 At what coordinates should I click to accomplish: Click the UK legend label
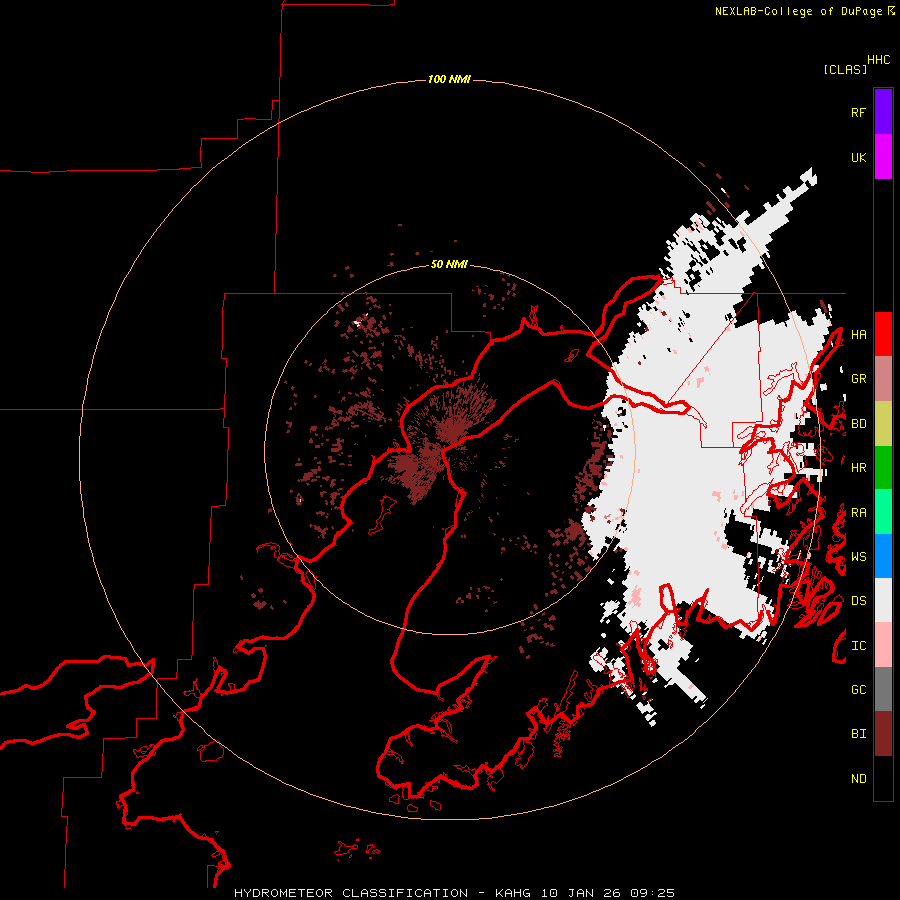click(x=858, y=157)
